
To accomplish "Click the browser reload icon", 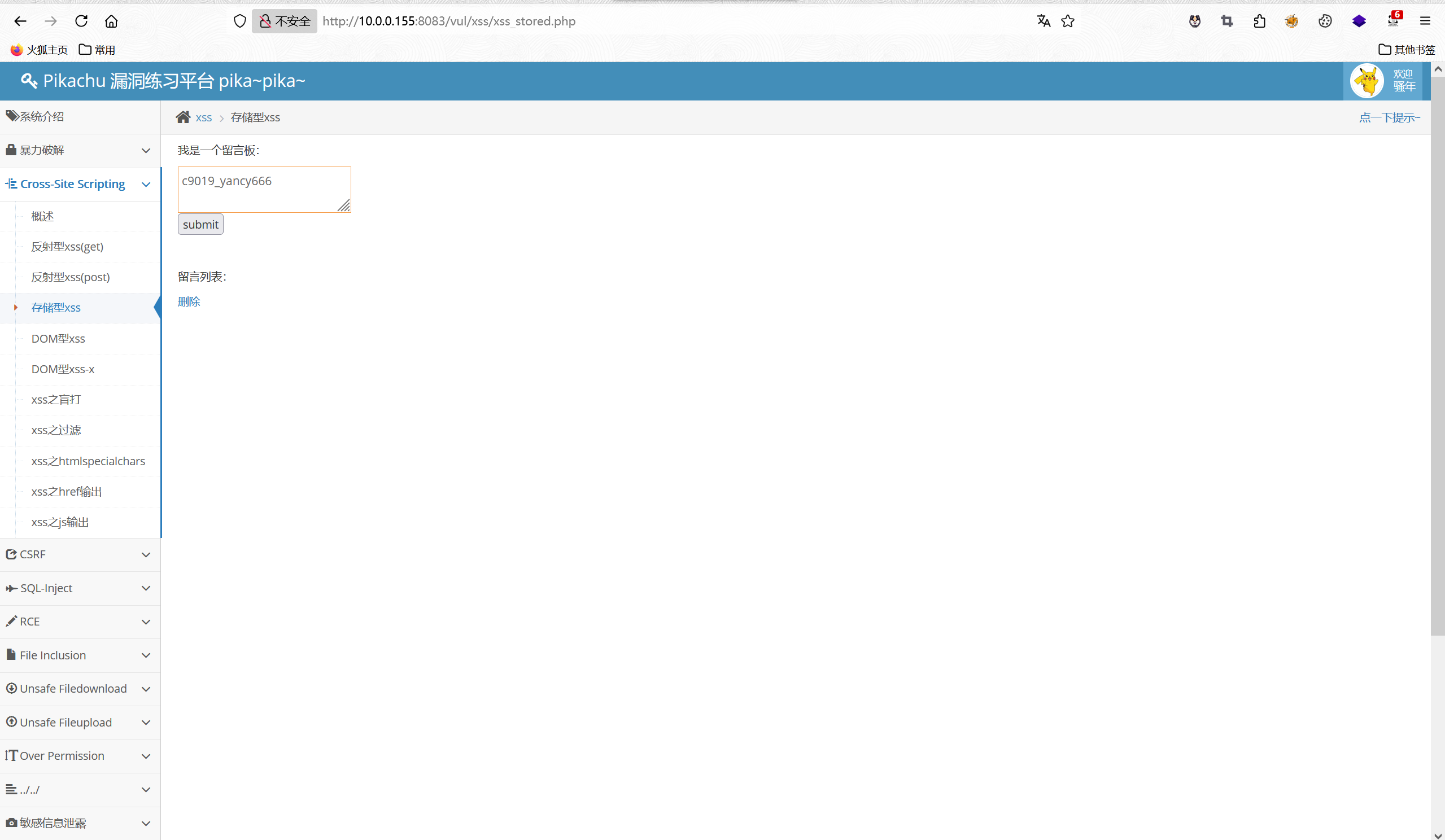I will coord(81,21).
